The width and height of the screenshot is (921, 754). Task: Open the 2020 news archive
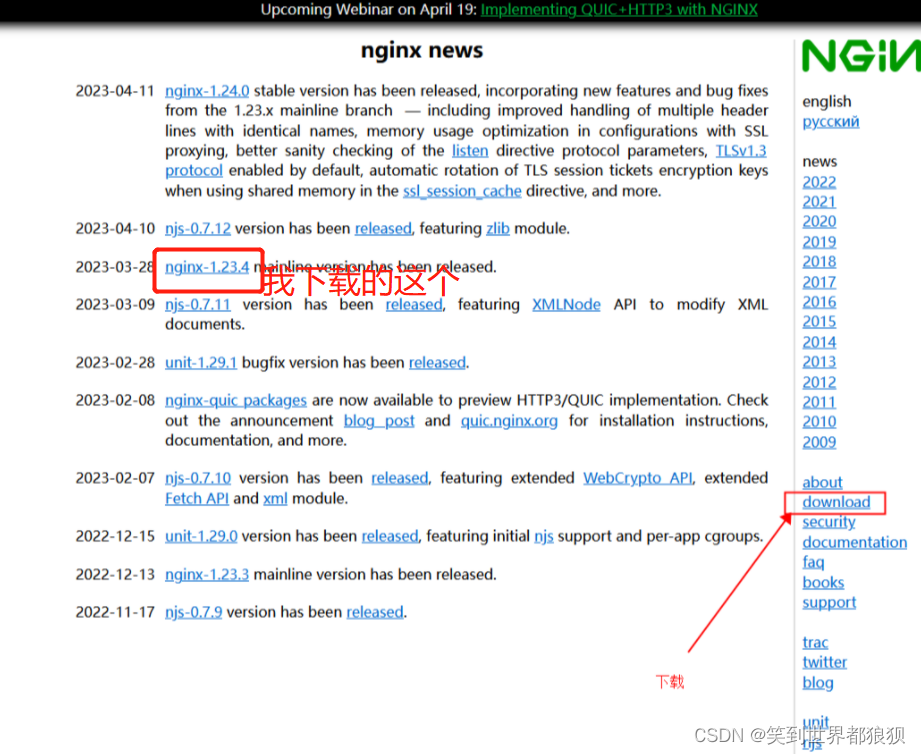point(819,221)
